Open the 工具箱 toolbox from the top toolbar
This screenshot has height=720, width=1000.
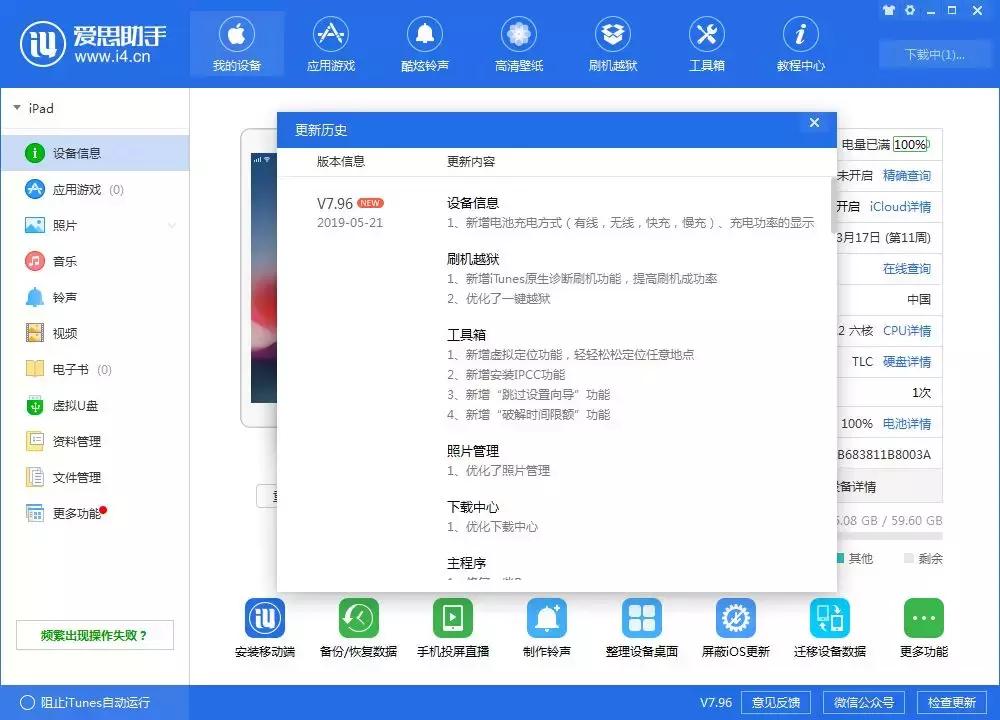point(707,42)
